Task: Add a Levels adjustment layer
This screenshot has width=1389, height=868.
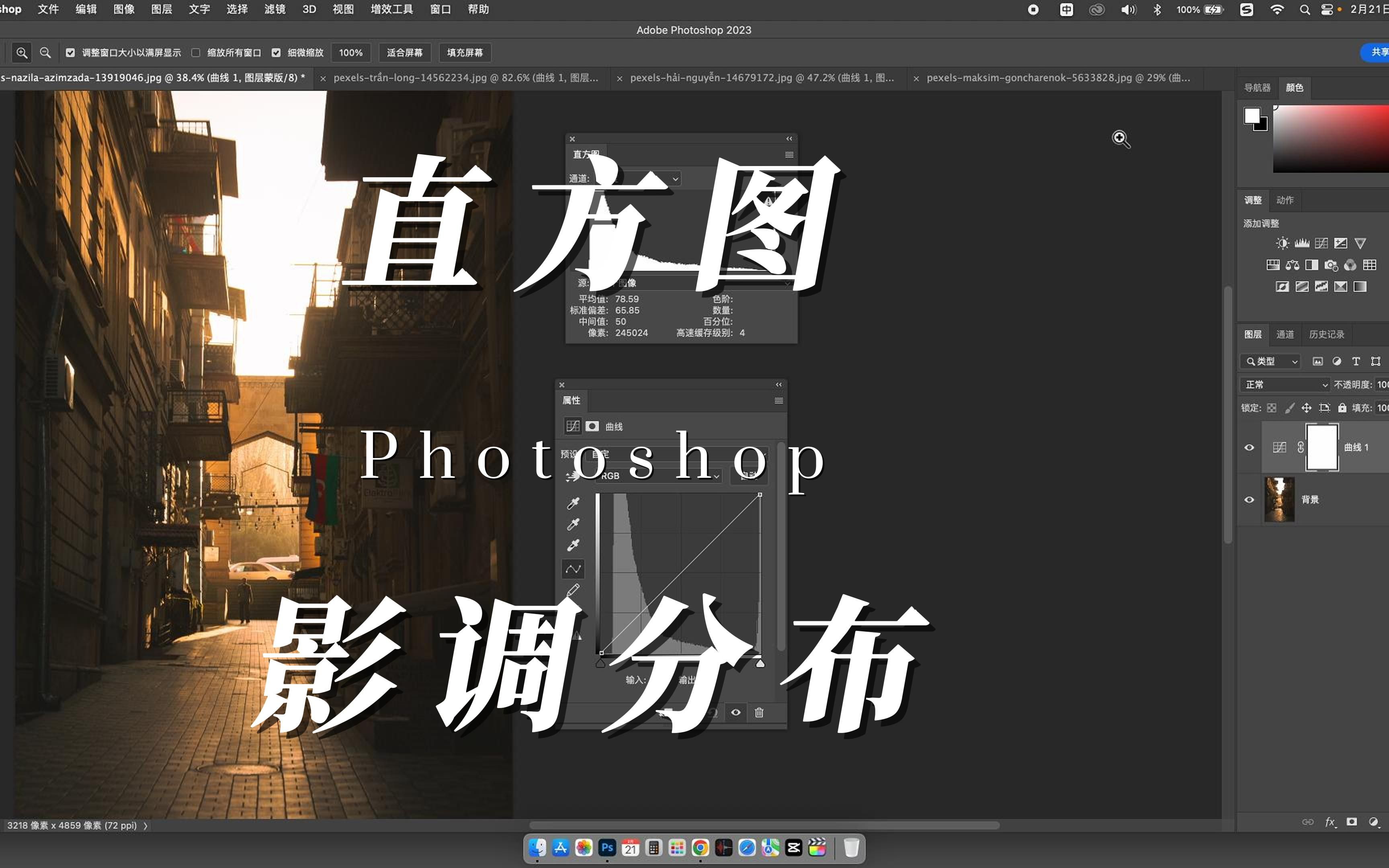Action: [x=1302, y=244]
